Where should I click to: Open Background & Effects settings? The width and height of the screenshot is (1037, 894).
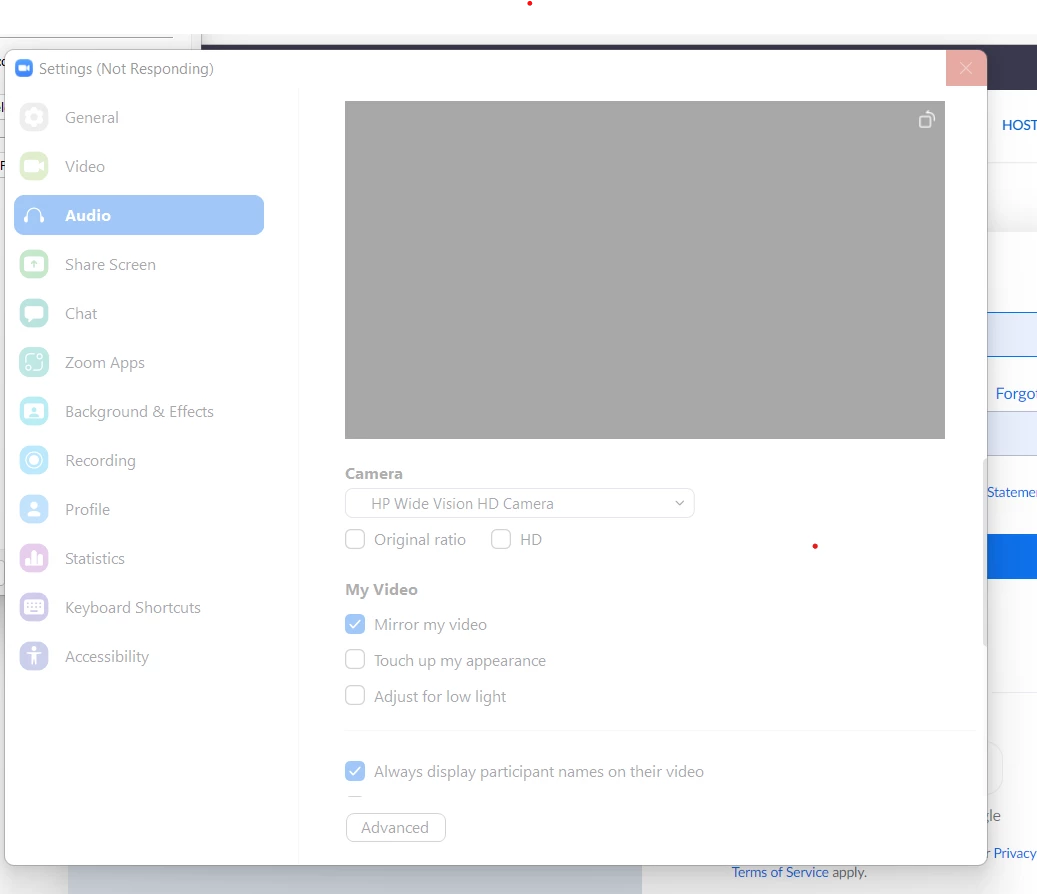[x=139, y=411]
